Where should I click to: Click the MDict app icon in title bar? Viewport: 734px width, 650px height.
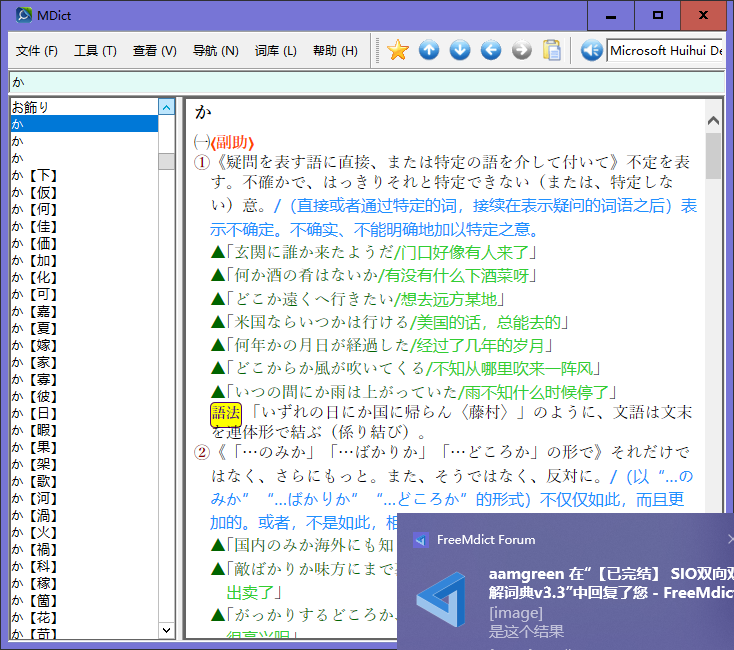tap(24, 15)
